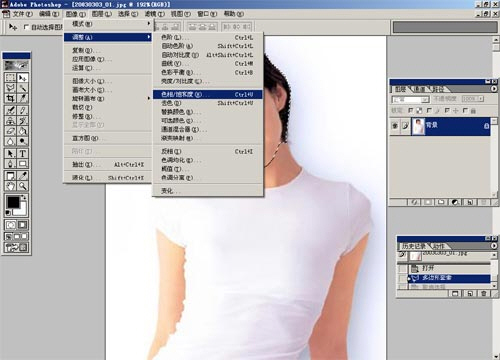Select the Clone Stamp tool

coord(10,120)
